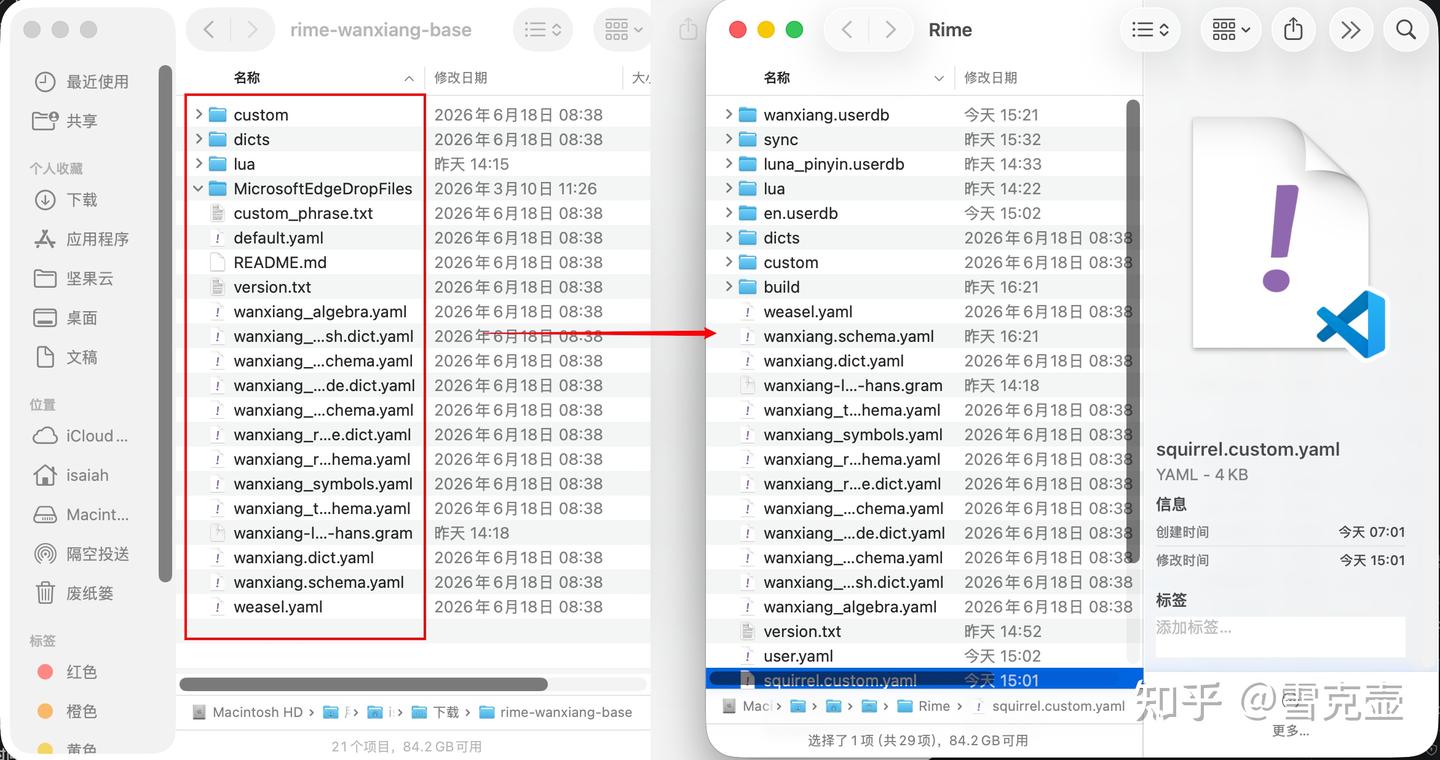The height and width of the screenshot is (760, 1440).
Task: Expand the custom folder in rime-wanxiang-base
Action: [x=199, y=115]
